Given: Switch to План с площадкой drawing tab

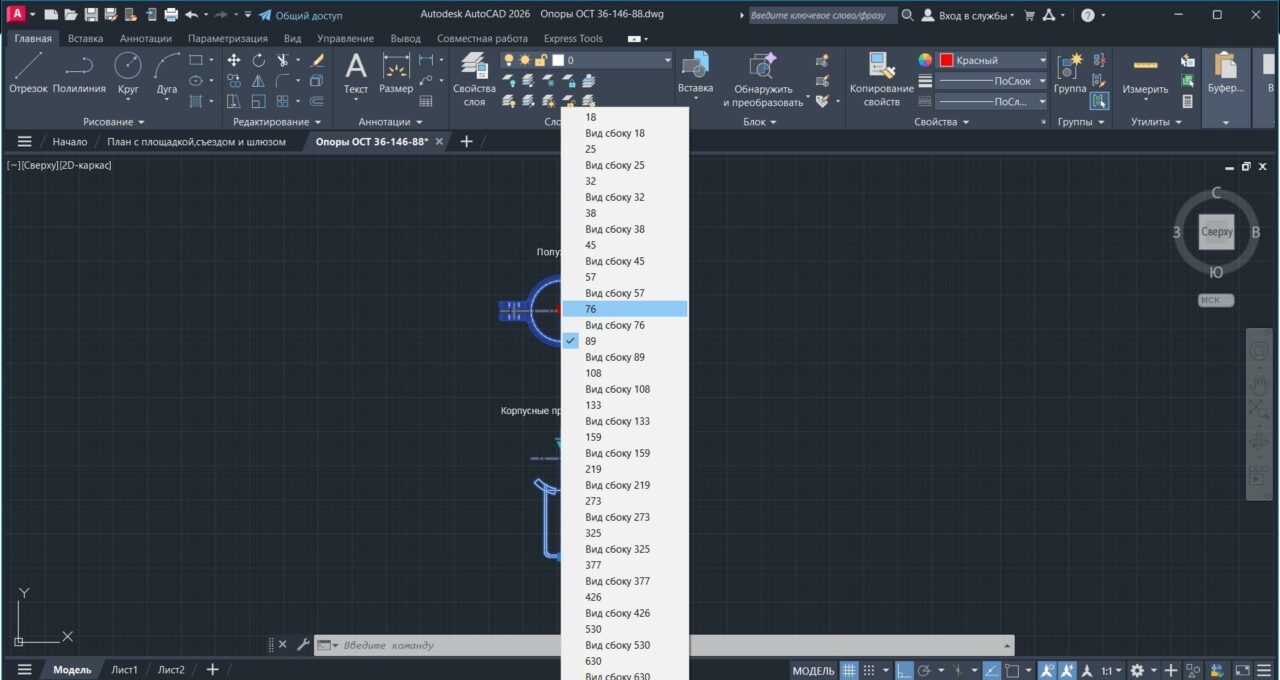Looking at the screenshot, I should click(196, 142).
